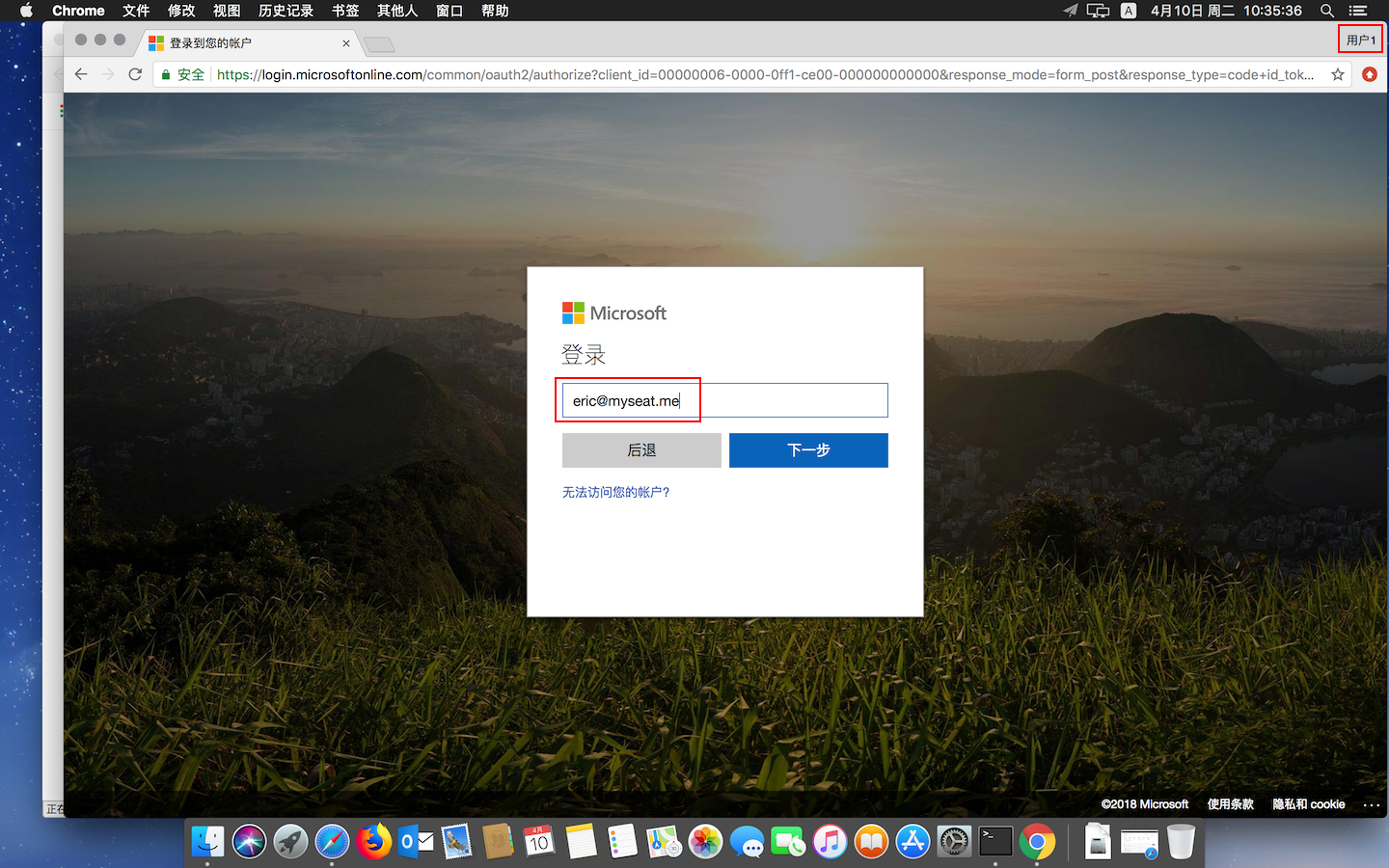
Task: Open Mail stamp icon in Dock
Action: coord(456,842)
